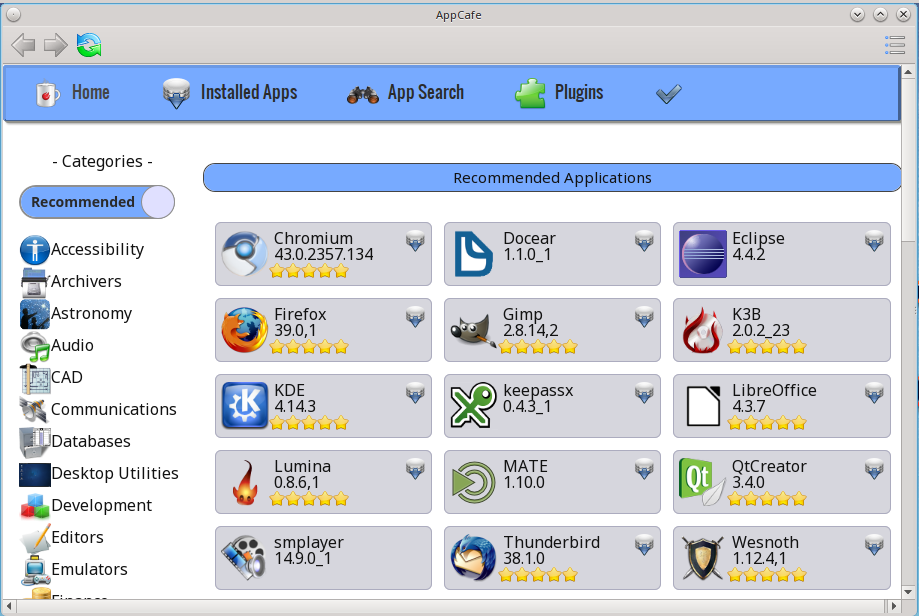Install MATE via its download icon

pos(644,468)
